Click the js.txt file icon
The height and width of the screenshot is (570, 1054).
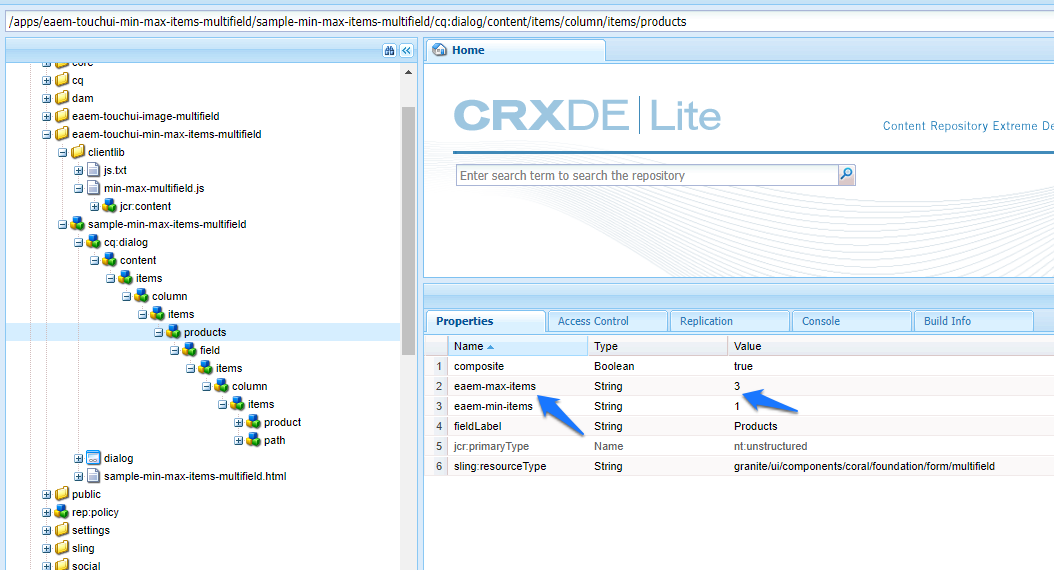point(94,170)
